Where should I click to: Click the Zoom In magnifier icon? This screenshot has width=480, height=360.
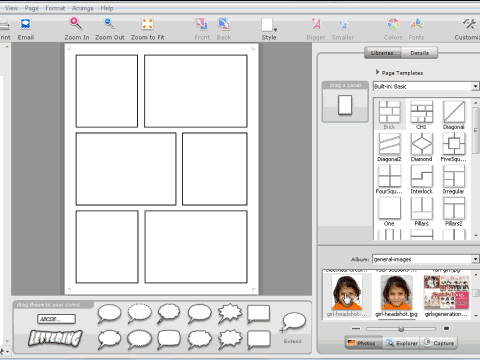click(76, 24)
